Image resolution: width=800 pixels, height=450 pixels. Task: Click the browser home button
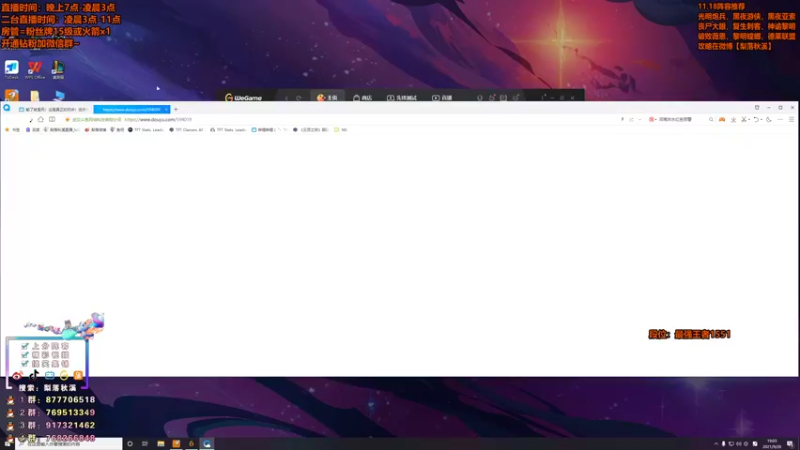(41, 119)
